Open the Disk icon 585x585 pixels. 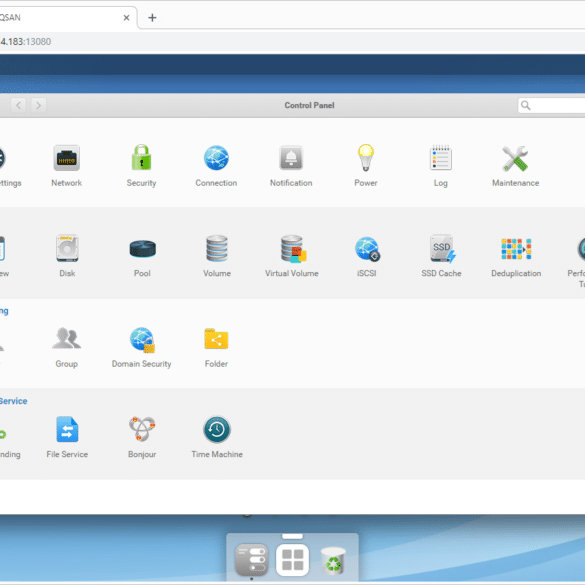[x=67, y=248]
